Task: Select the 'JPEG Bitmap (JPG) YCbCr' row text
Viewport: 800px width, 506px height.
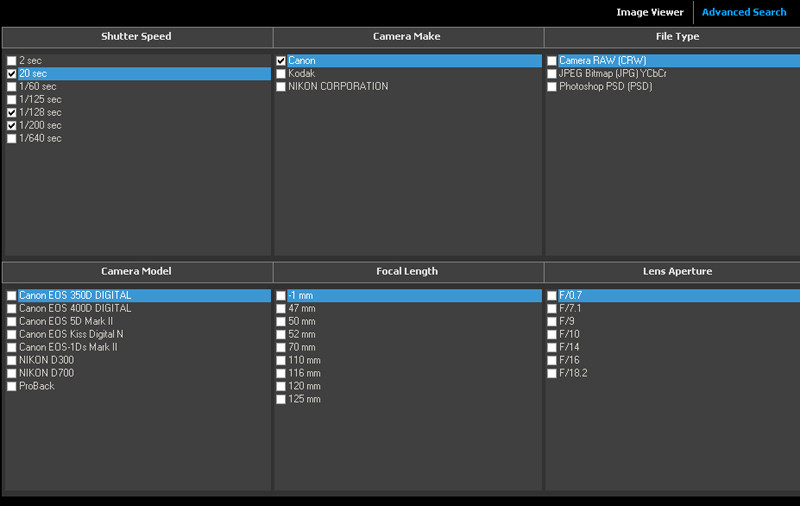Action: (x=613, y=73)
